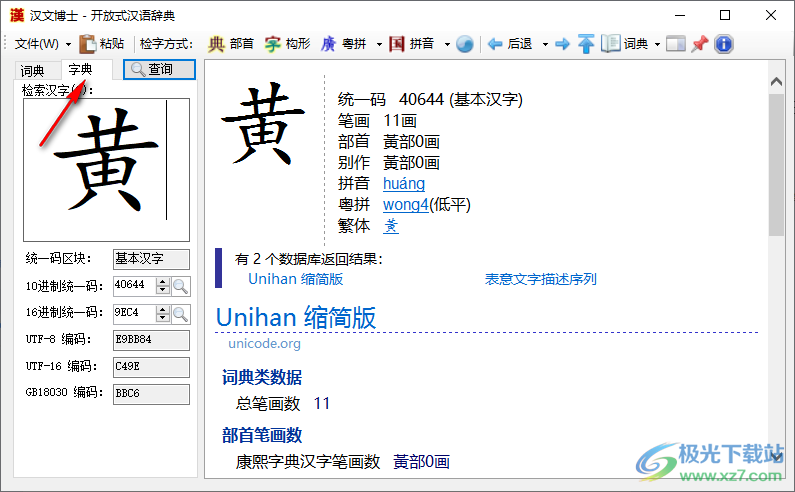Click the hex code field 9EC4

134,314
